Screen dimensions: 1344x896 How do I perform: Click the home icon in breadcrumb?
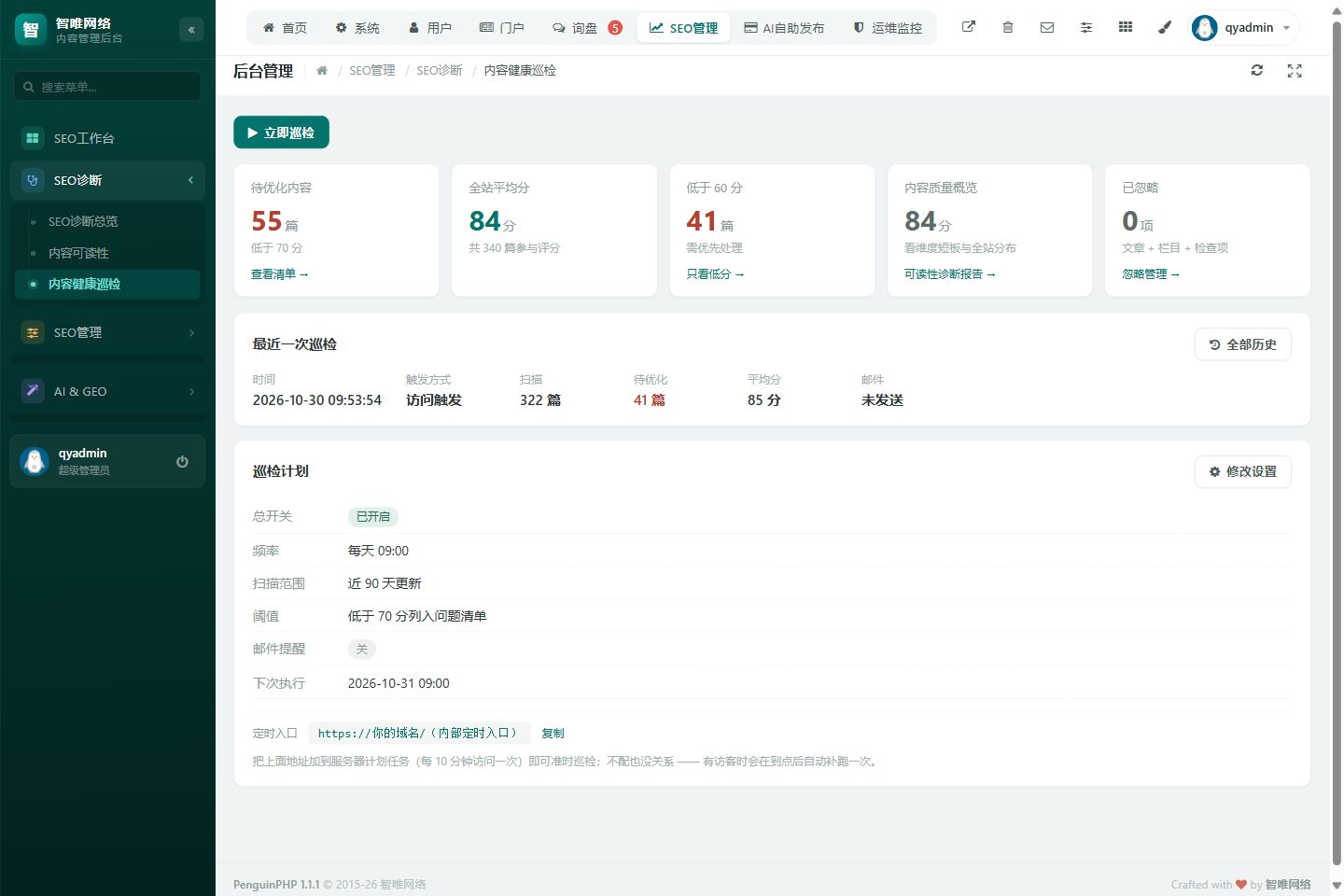(322, 70)
